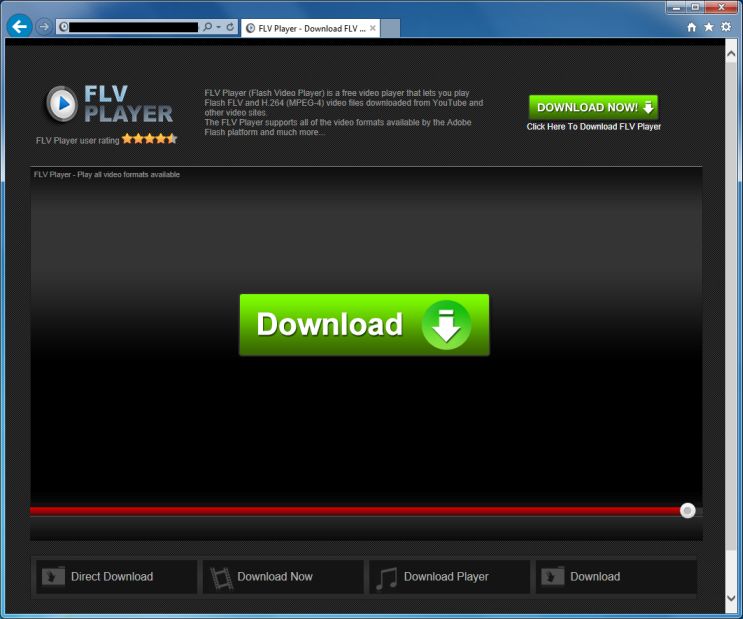Click the film strip icon beside Download Now

click(x=221, y=578)
